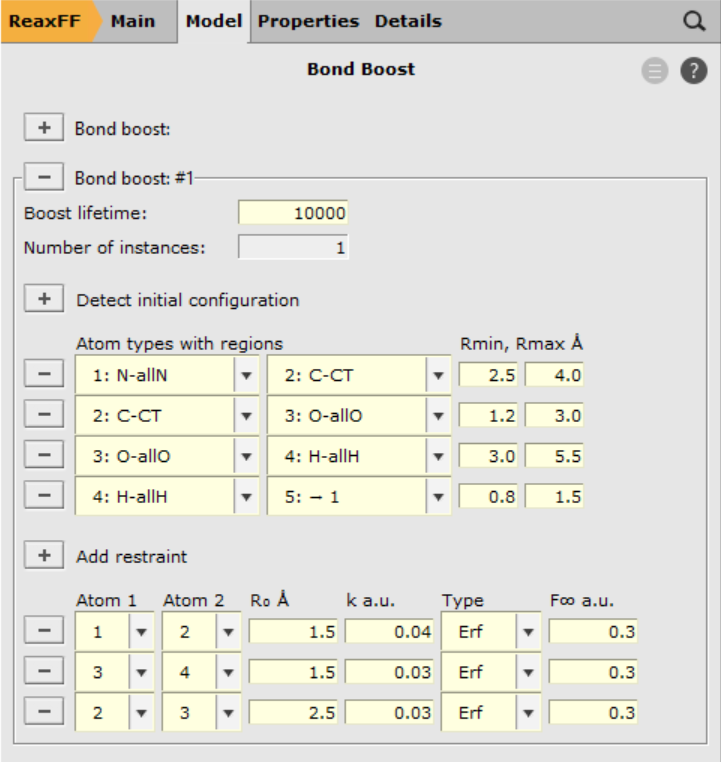The width and height of the screenshot is (721, 762).
Task: Delete restraint between atoms 1 and 2
Action: click(44, 631)
